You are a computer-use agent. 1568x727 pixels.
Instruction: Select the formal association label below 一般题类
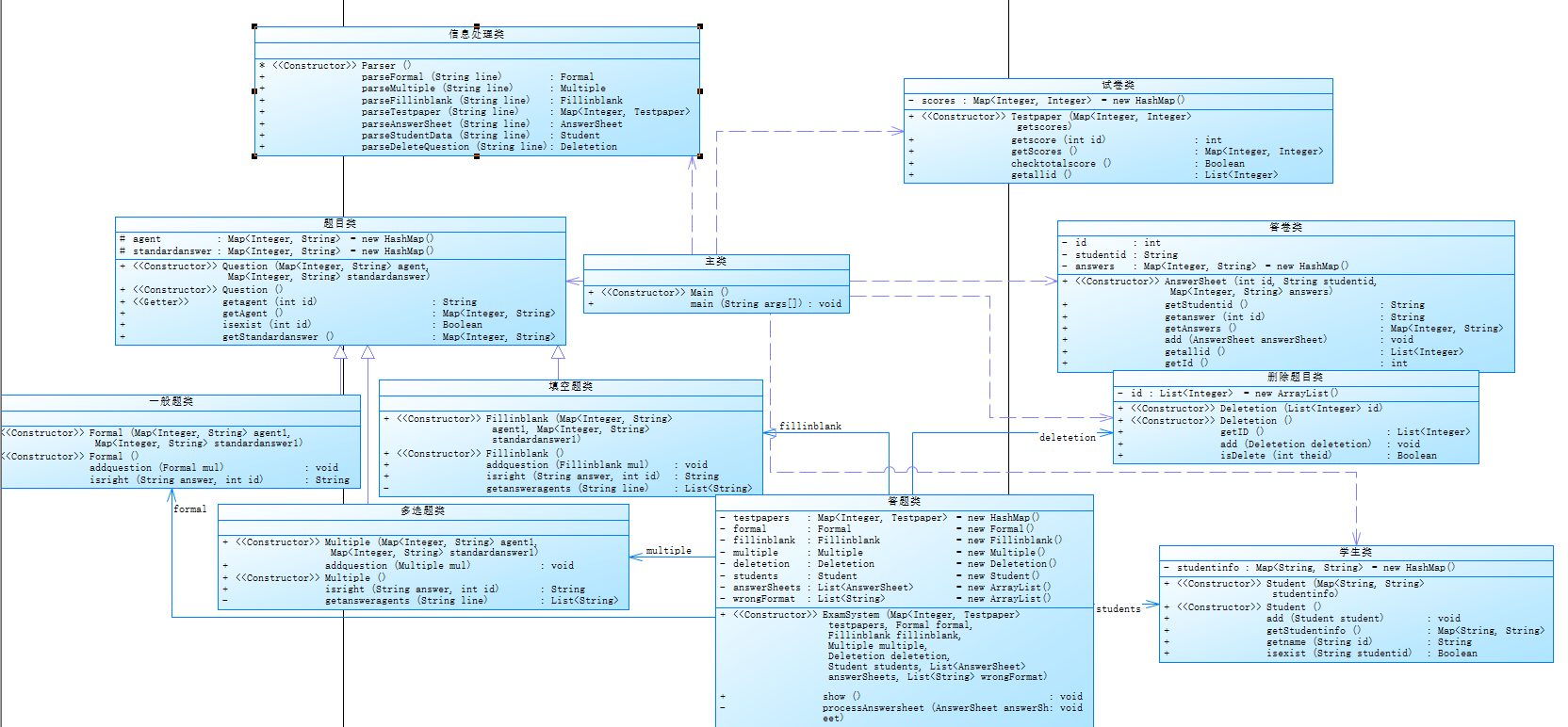click(190, 509)
